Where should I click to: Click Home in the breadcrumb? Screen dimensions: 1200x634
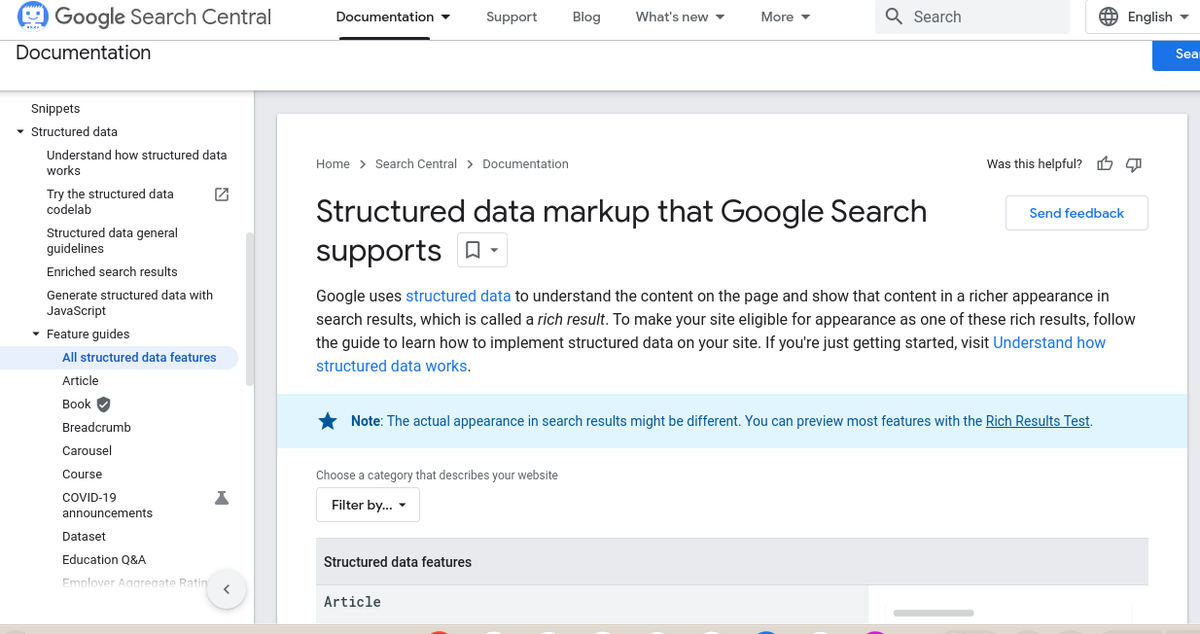[333, 164]
